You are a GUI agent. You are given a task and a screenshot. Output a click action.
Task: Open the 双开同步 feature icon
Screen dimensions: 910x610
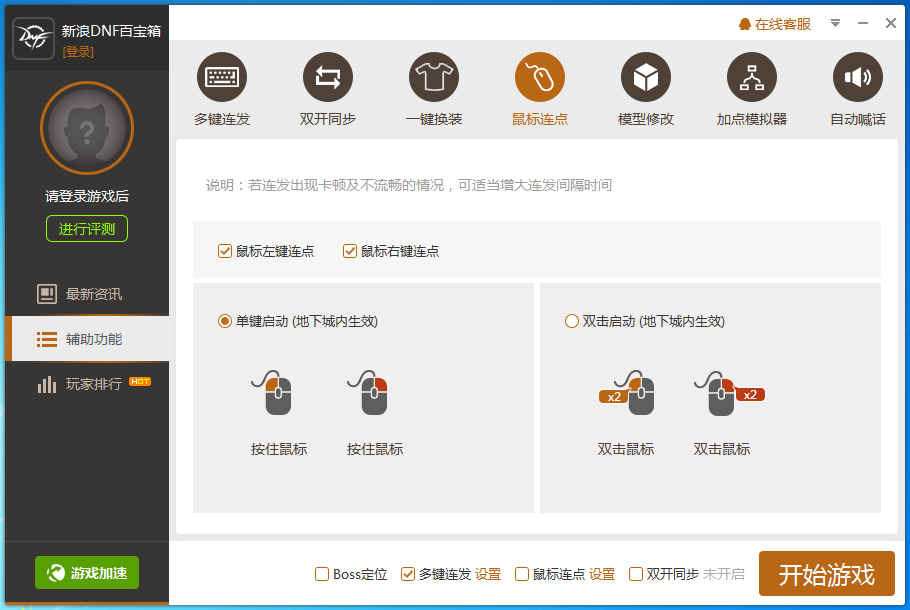click(x=327, y=76)
